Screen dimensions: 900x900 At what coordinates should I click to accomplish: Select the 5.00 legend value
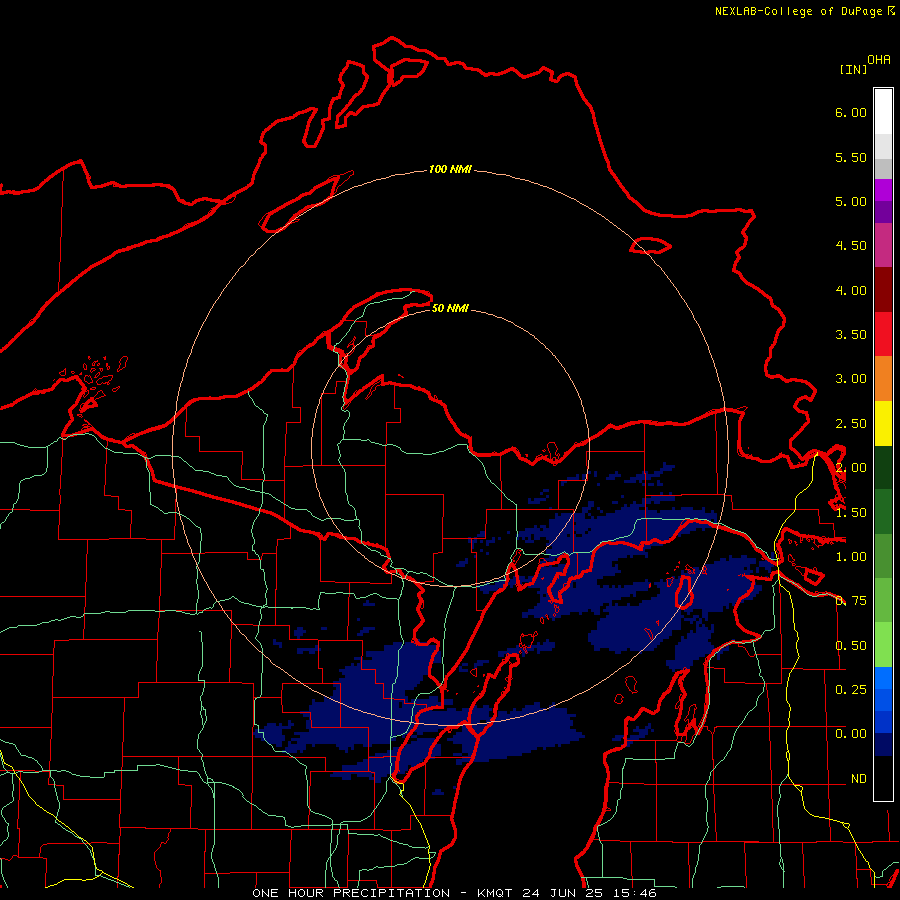pos(851,201)
